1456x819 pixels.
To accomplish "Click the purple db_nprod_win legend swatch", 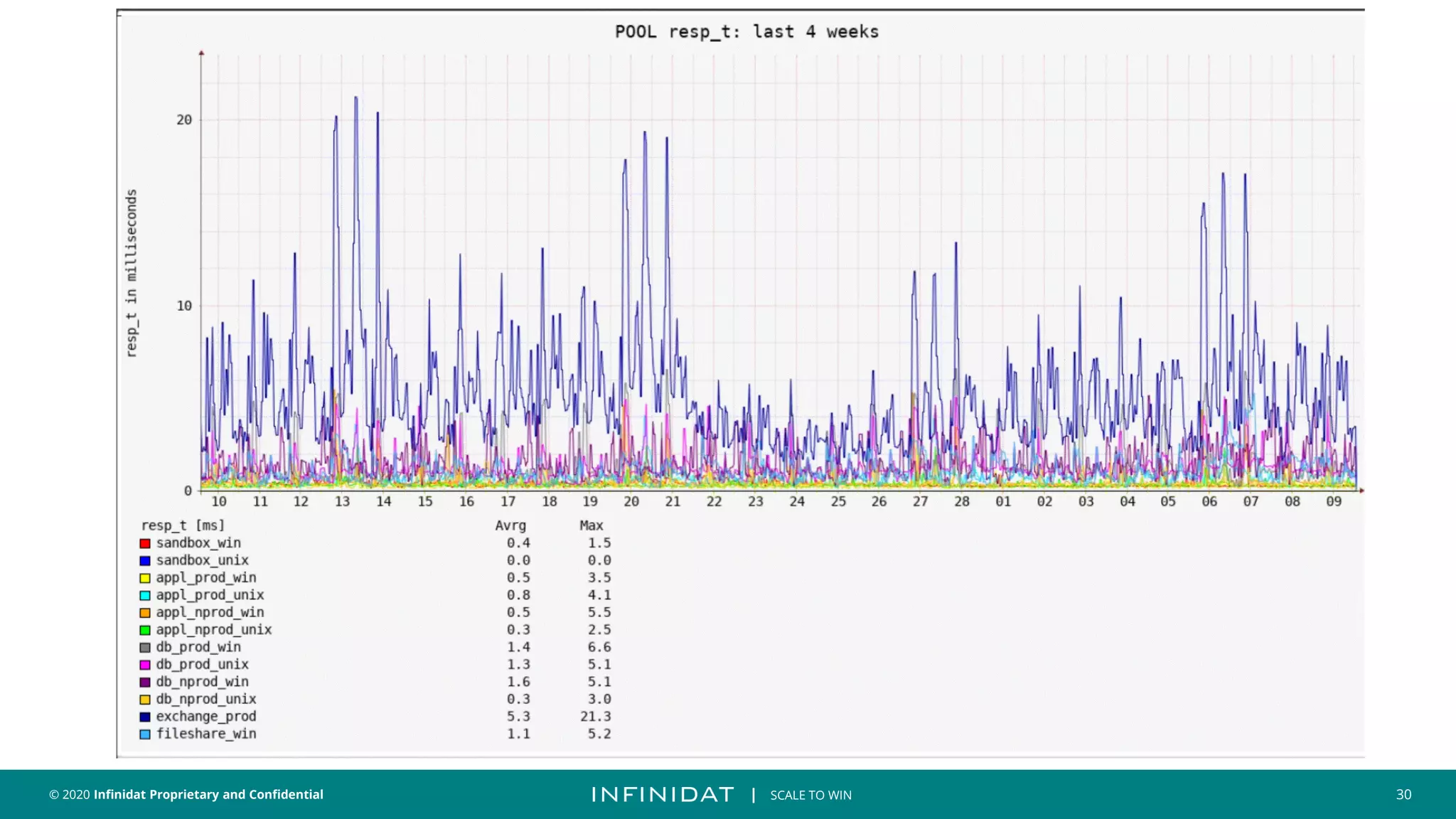I will click(x=145, y=682).
